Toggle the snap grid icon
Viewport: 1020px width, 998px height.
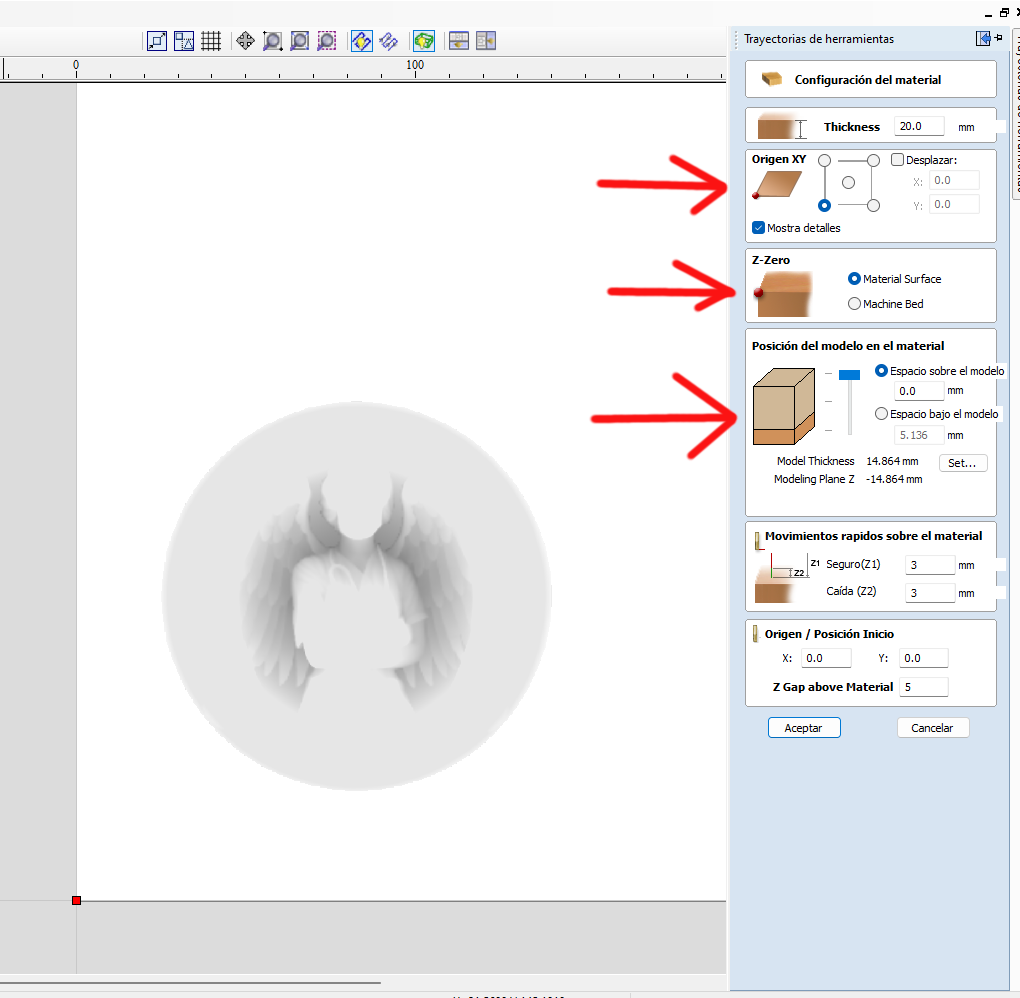click(211, 41)
